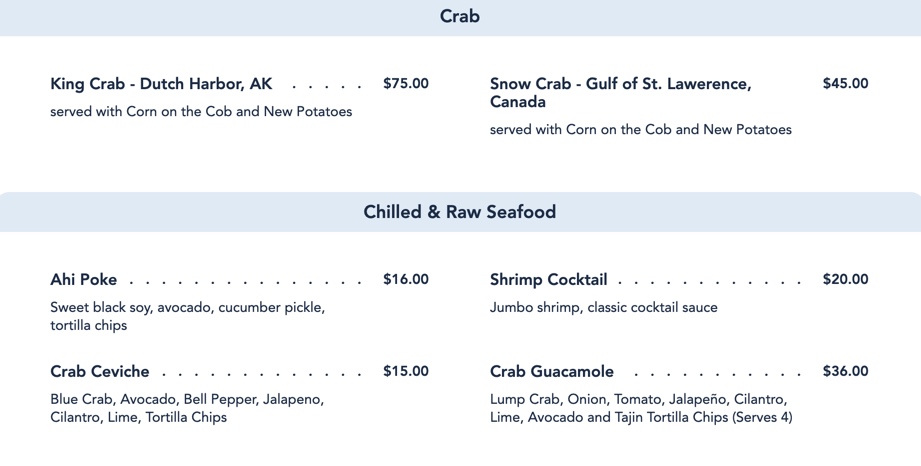The width and height of the screenshot is (921, 466).
Task: Click the Snow Crab $45.00 price
Action: (845, 84)
